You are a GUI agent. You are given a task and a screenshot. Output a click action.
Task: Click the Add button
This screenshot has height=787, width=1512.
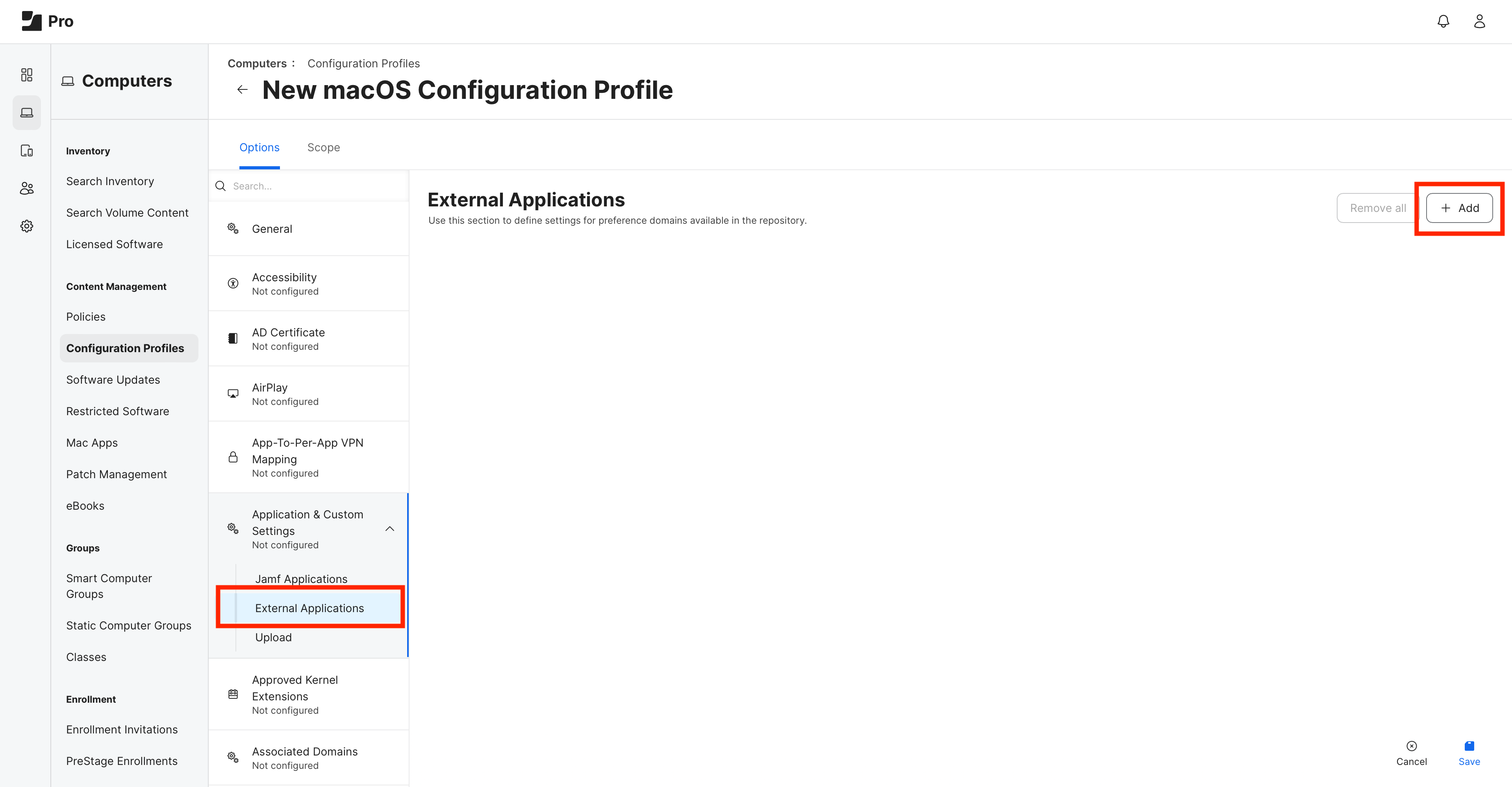pyautogui.click(x=1459, y=208)
